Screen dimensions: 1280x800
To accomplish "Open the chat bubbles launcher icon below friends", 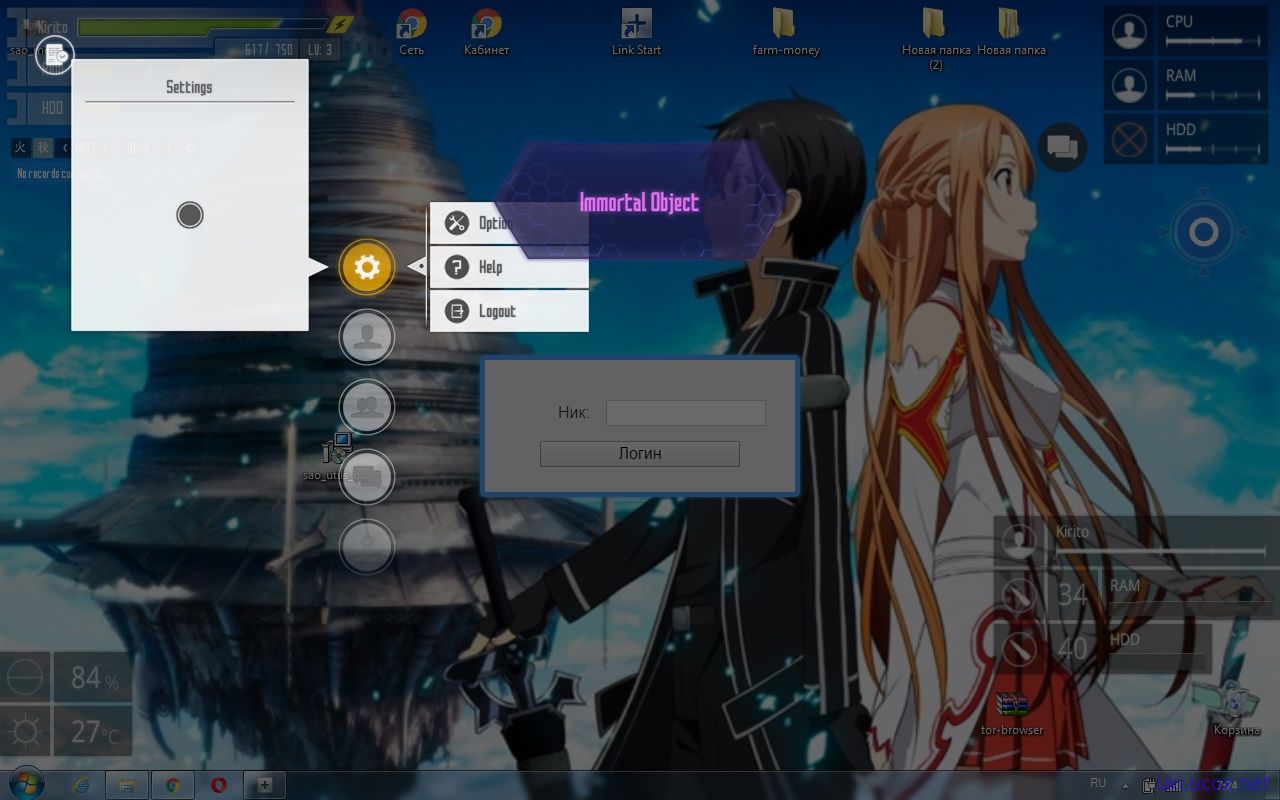I will click(367, 477).
